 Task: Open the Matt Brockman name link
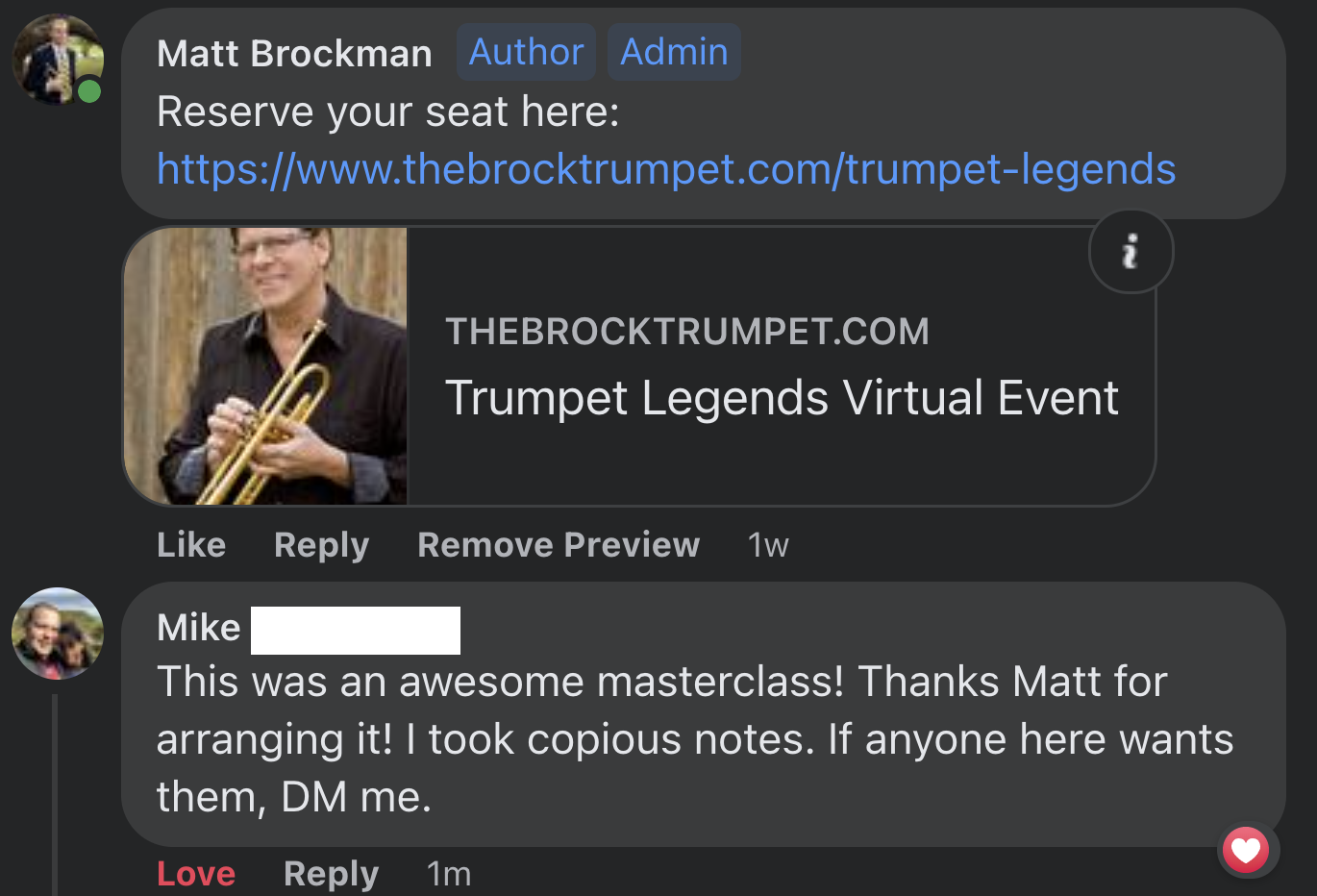click(294, 54)
